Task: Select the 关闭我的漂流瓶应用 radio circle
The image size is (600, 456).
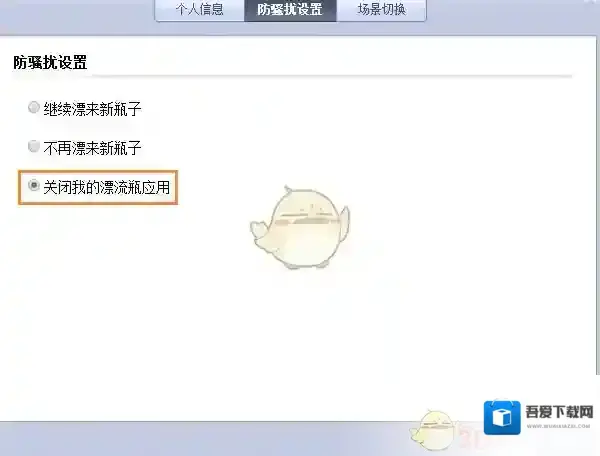Action: click(34, 186)
